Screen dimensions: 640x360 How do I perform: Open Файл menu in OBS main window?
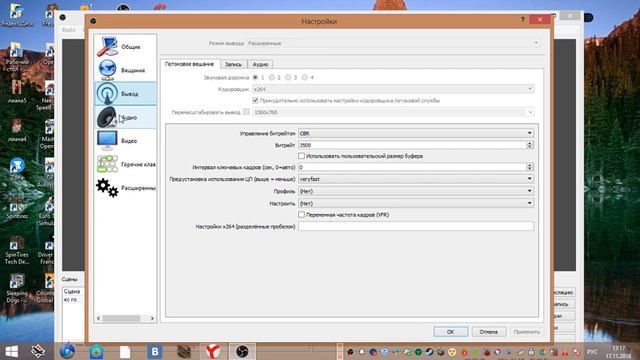[69, 30]
